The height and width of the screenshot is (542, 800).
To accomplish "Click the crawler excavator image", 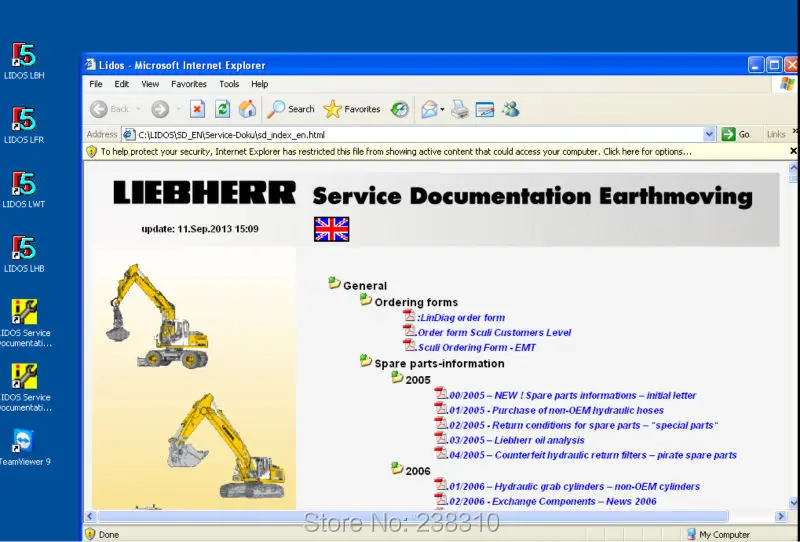I will [227, 446].
